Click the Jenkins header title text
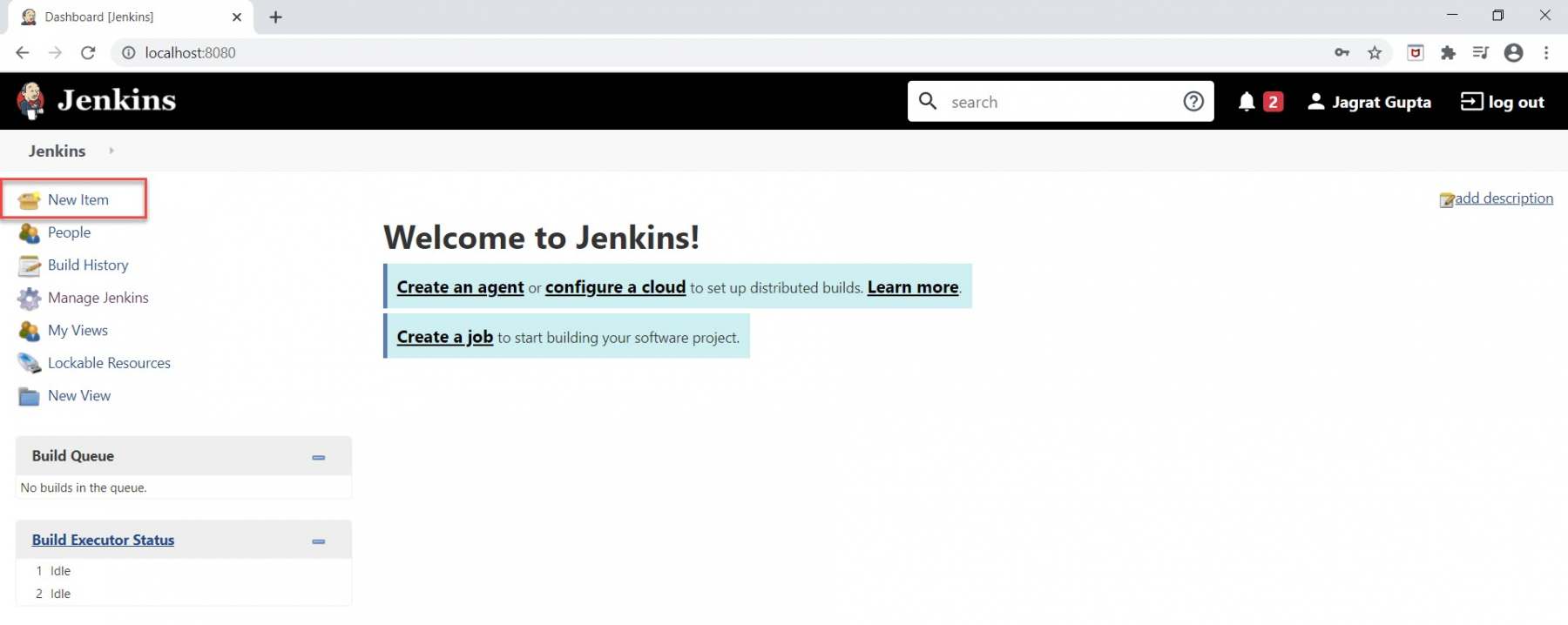Image resolution: width=1568 pixels, height=625 pixels. click(x=117, y=100)
